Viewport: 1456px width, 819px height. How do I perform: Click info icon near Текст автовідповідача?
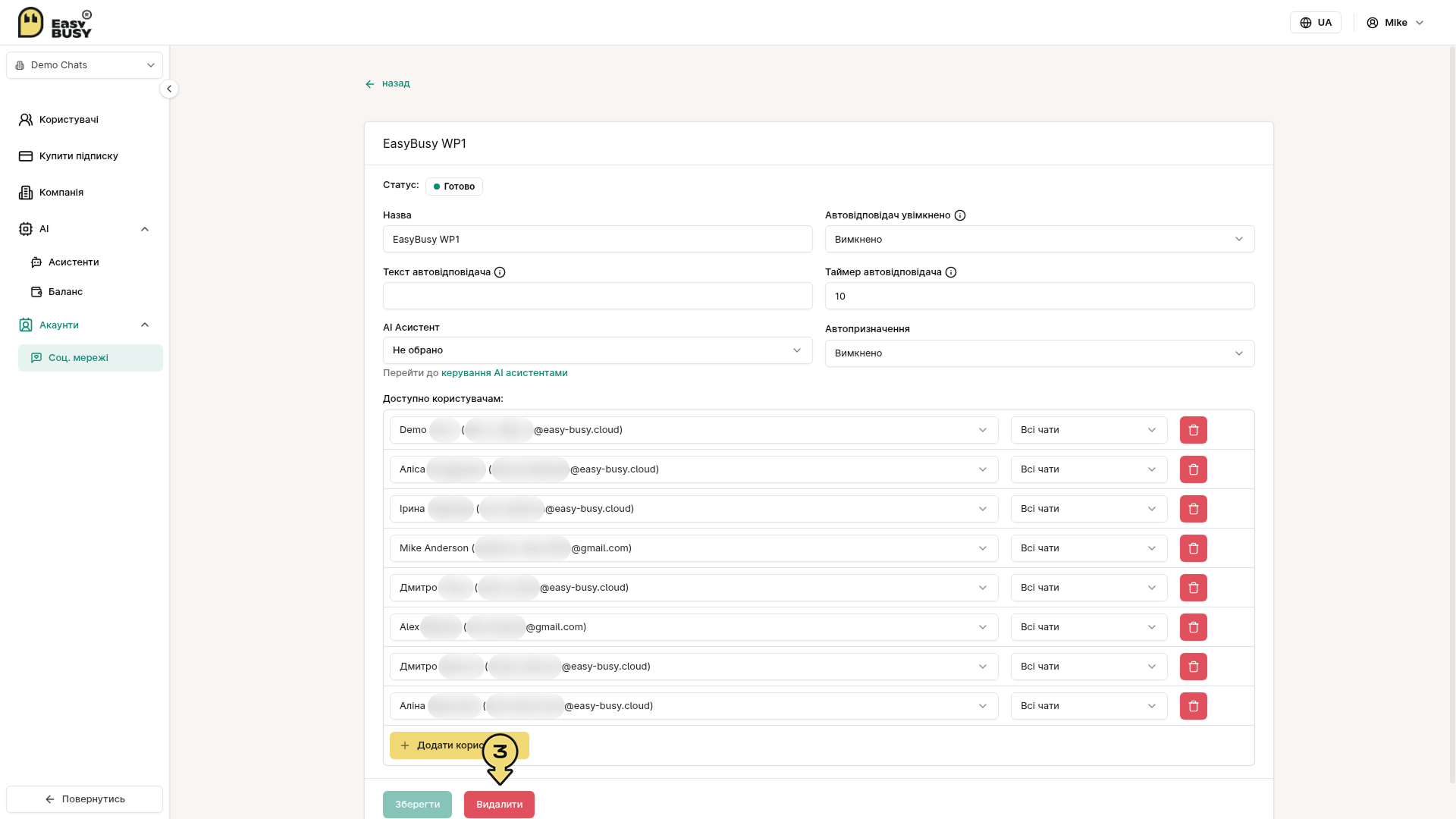coord(500,272)
